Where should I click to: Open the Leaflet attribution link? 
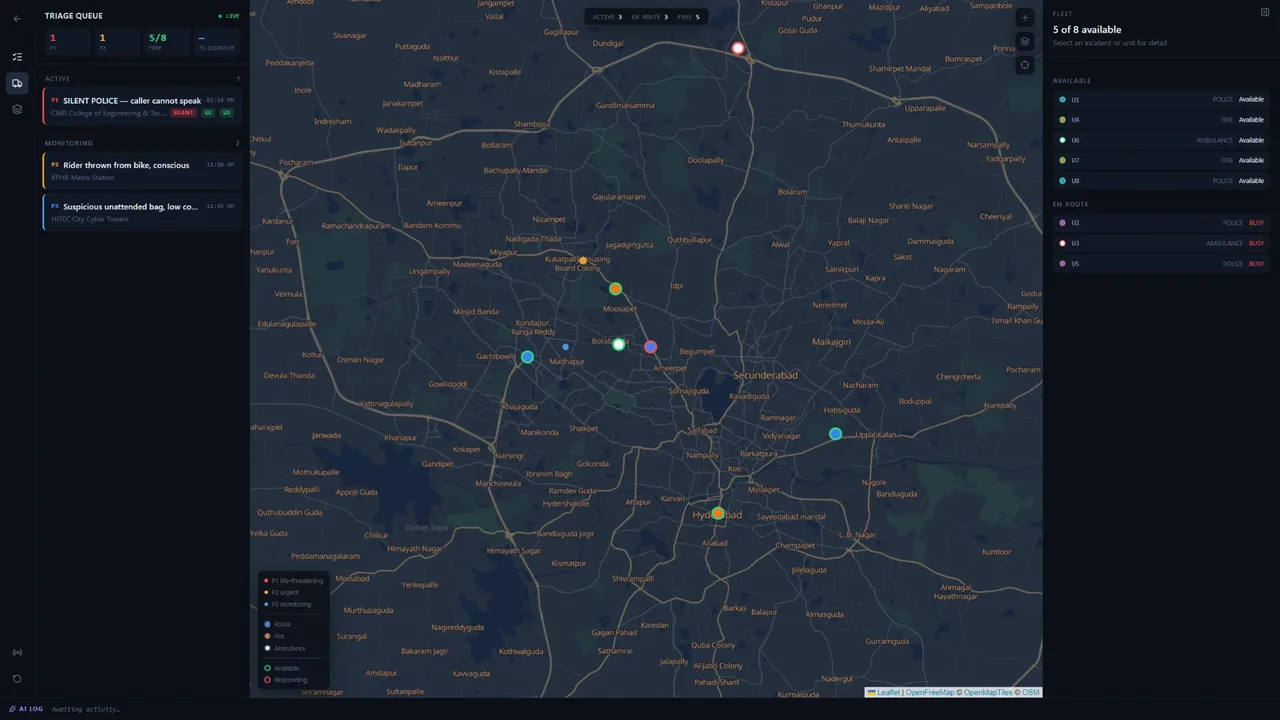click(883, 692)
